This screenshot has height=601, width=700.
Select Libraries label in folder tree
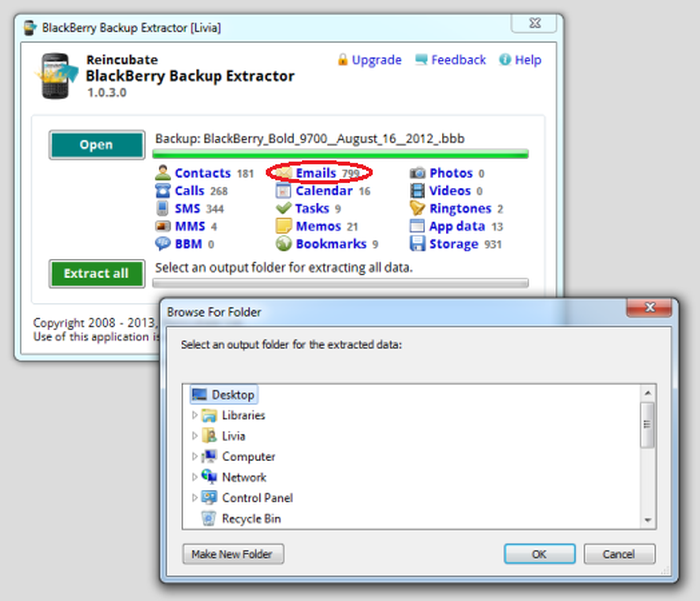(243, 415)
